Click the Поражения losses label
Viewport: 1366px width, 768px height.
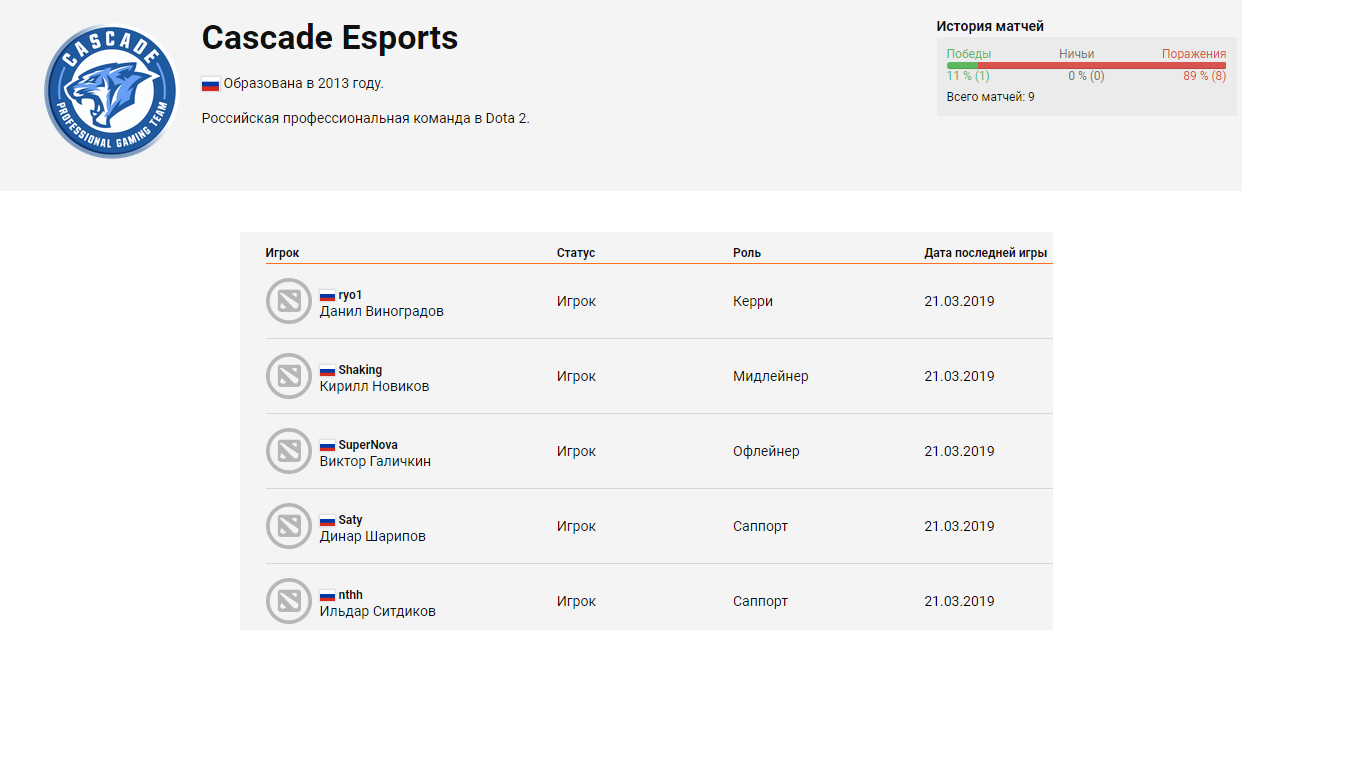1193,54
